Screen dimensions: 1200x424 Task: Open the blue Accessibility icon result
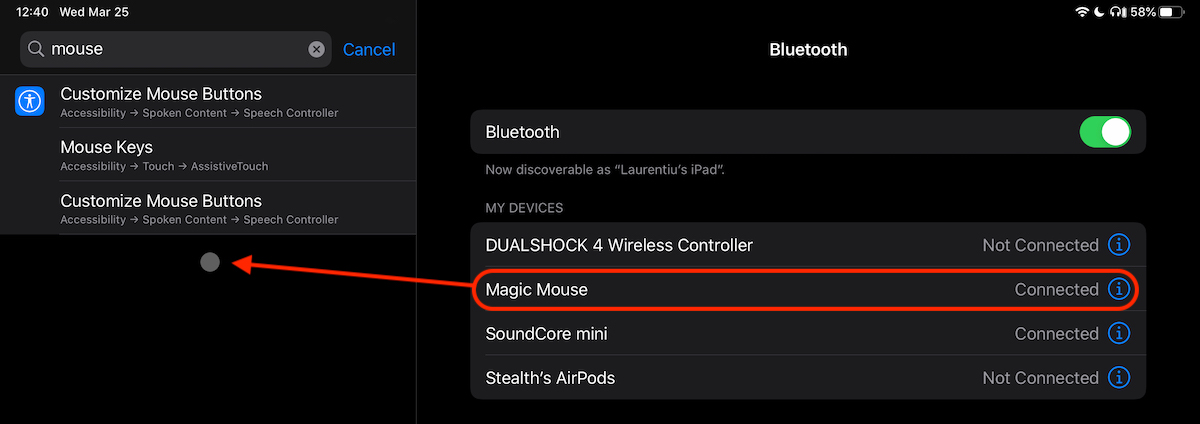pyautogui.click(x=30, y=101)
